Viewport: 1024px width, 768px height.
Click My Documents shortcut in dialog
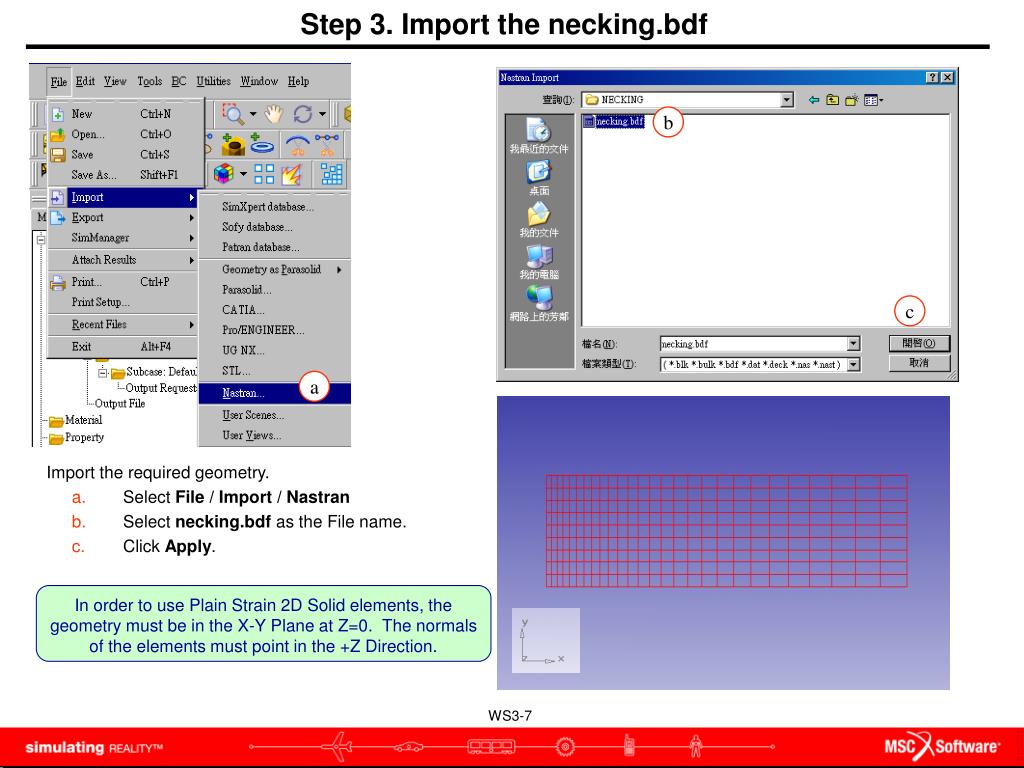539,219
